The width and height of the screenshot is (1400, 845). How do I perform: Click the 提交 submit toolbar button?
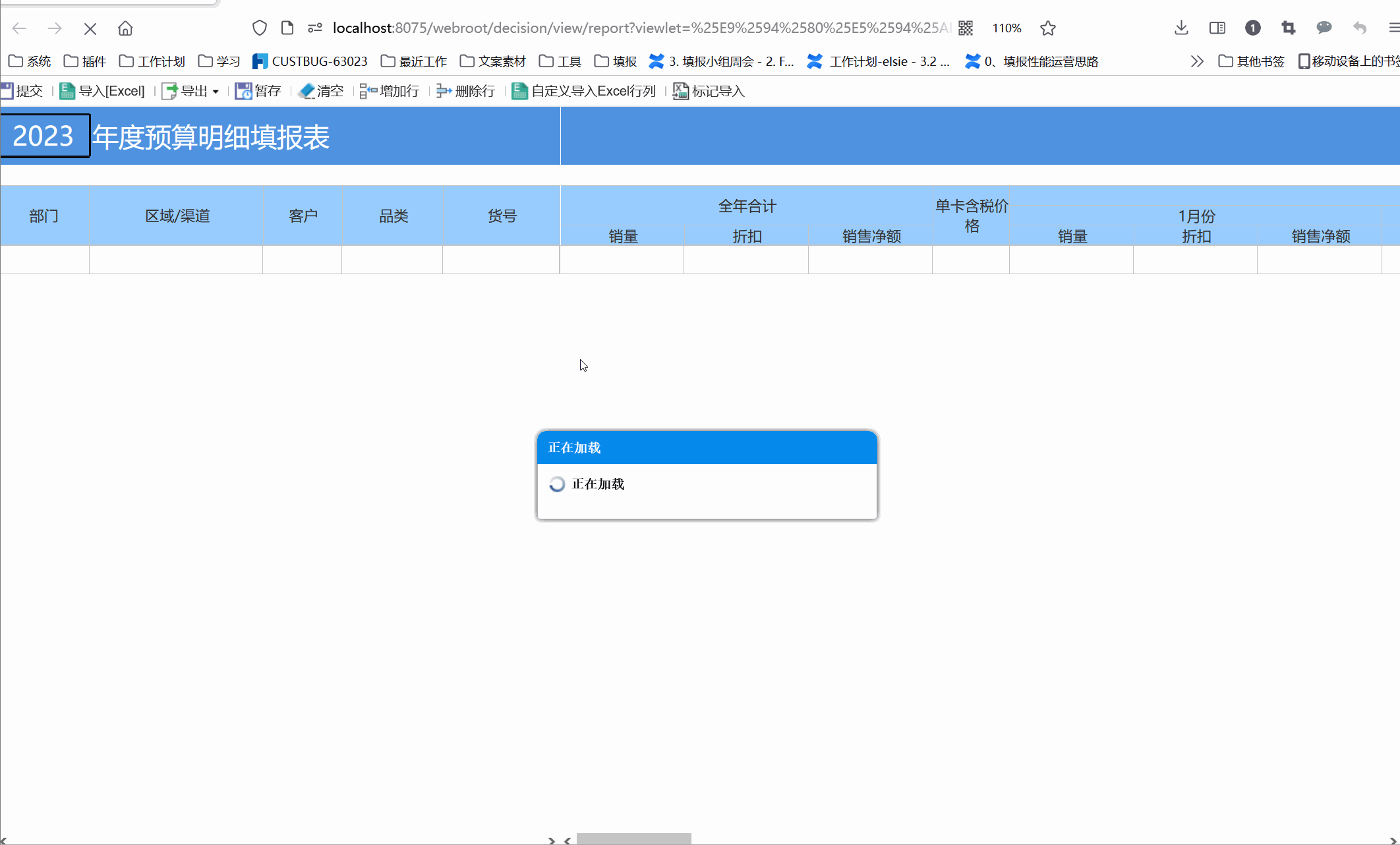click(22, 91)
